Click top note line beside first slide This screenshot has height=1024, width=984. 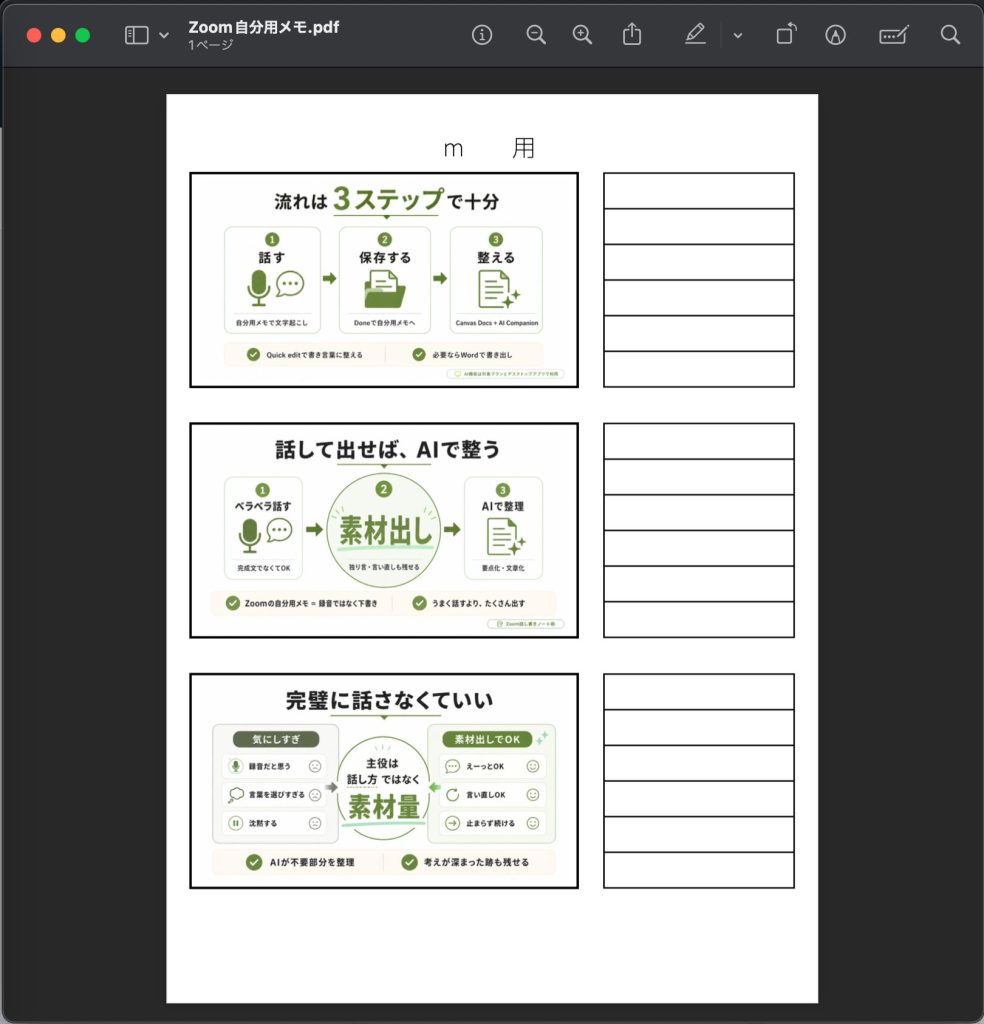tap(699, 191)
